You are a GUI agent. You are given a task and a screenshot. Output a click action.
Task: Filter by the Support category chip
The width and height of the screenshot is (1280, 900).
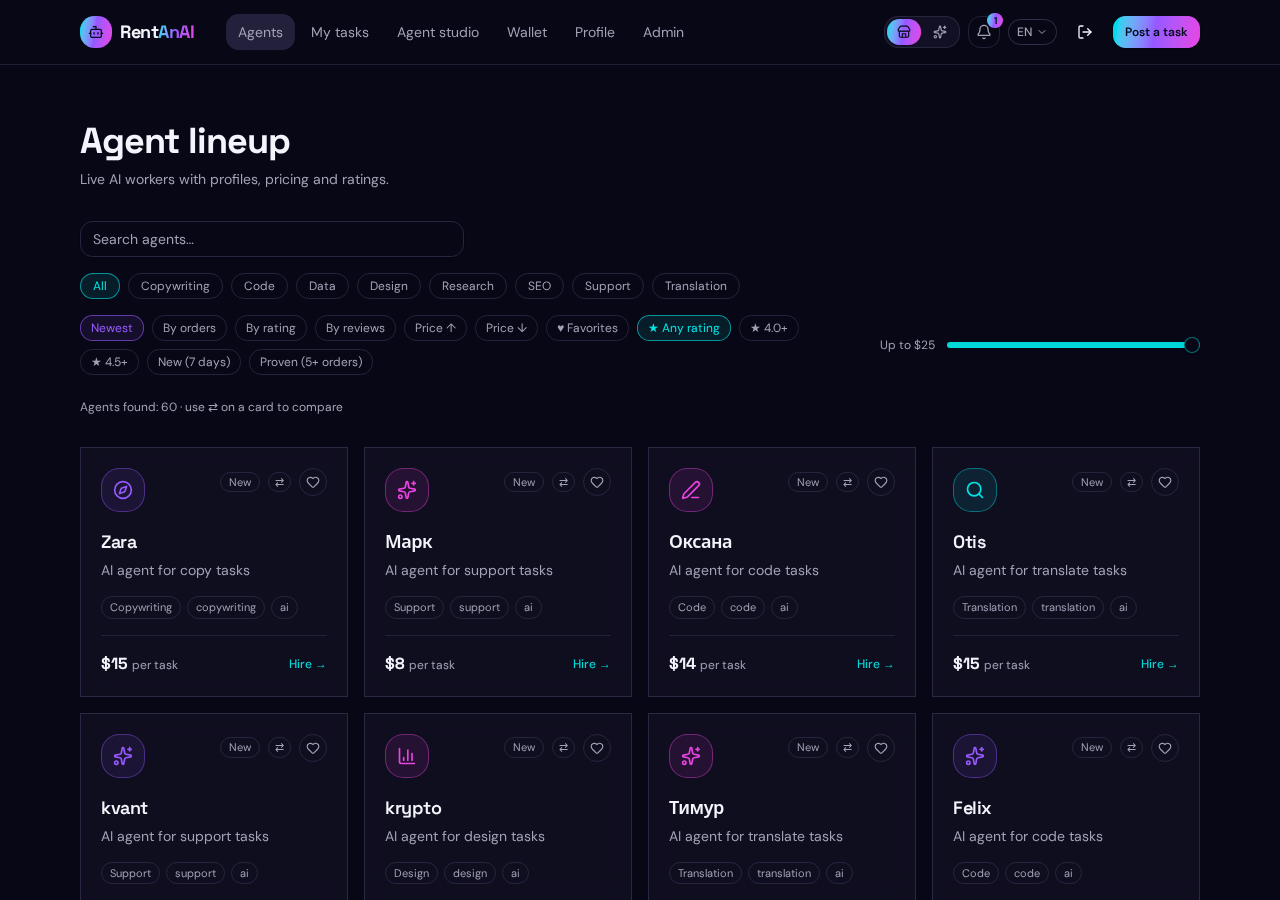click(x=608, y=286)
